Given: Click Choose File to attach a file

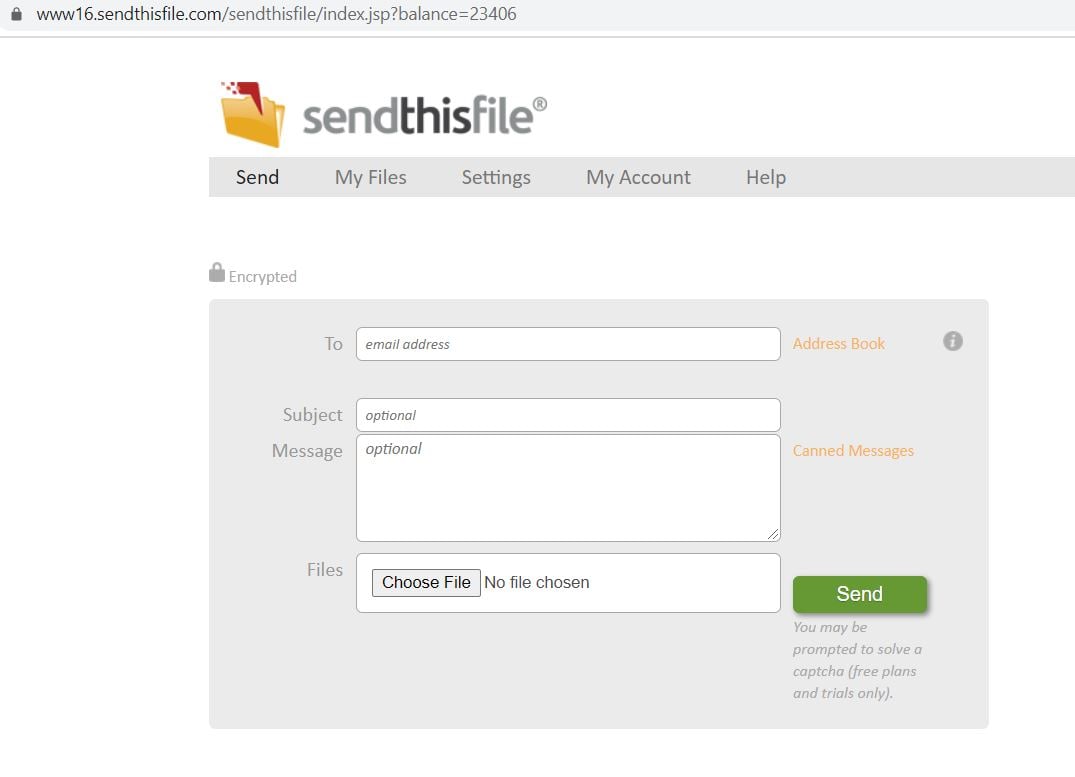Looking at the screenshot, I should pos(425,582).
